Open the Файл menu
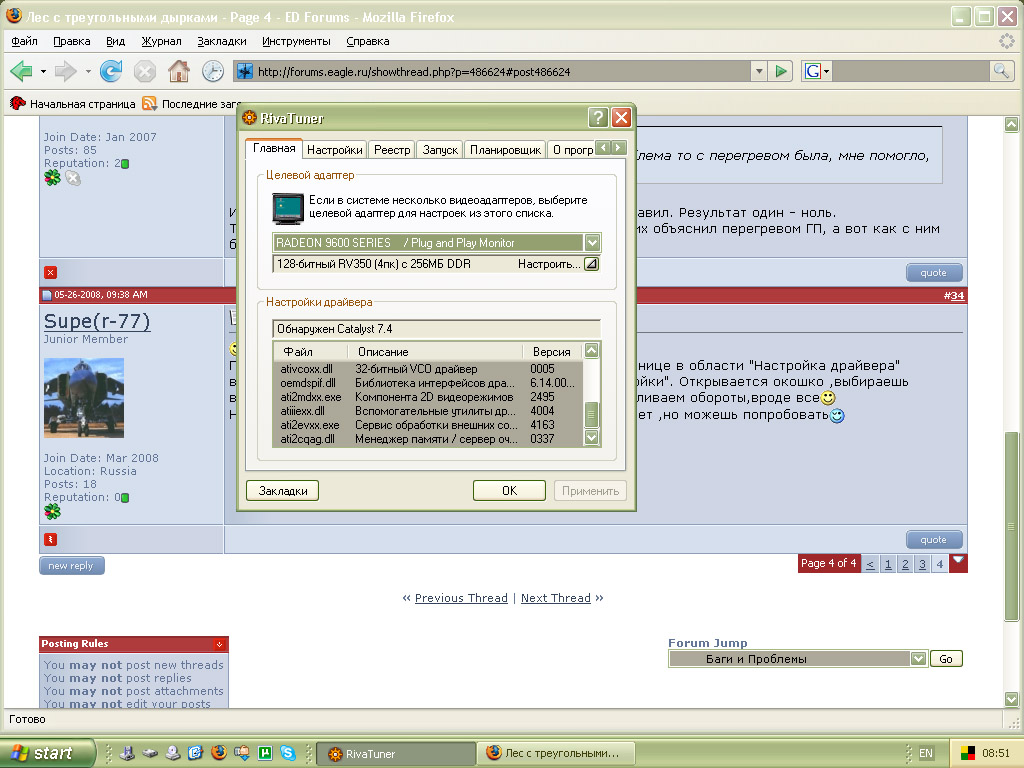Image resolution: width=1024 pixels, height=768 pixels. pyautogui.click(x=24, y=41)
